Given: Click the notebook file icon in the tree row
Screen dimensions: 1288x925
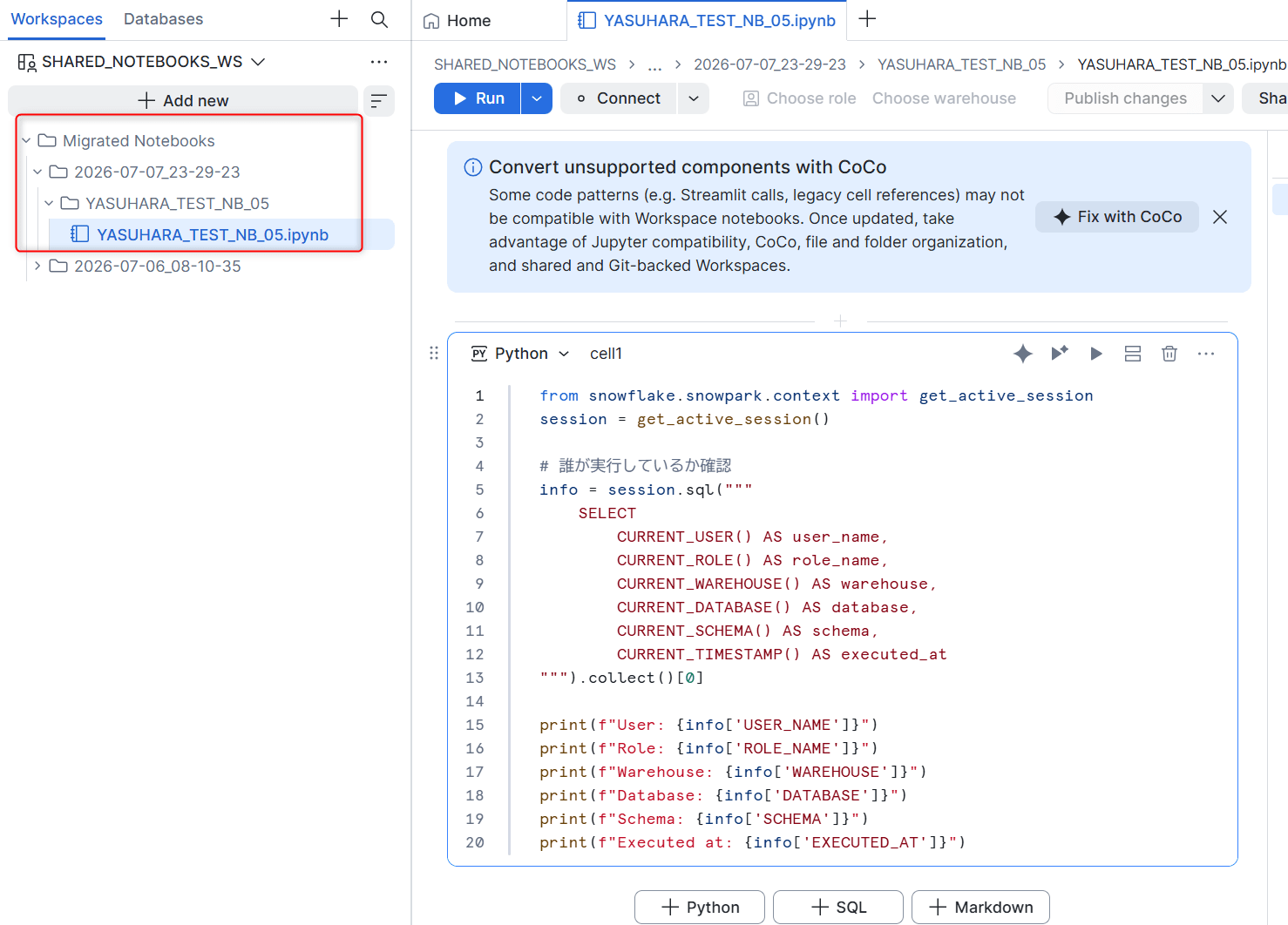Looking at the screenshot, I should 80,234.
